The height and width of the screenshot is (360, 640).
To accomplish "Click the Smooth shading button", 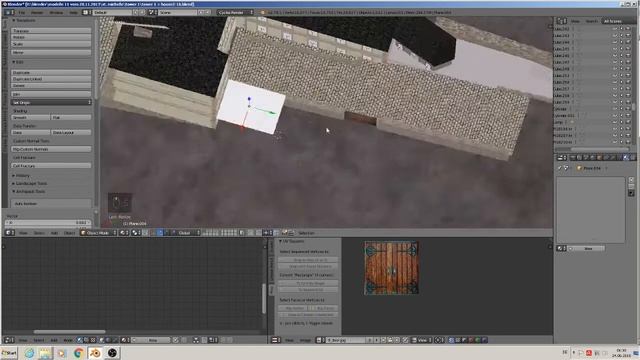I will [x=31, y=117].
